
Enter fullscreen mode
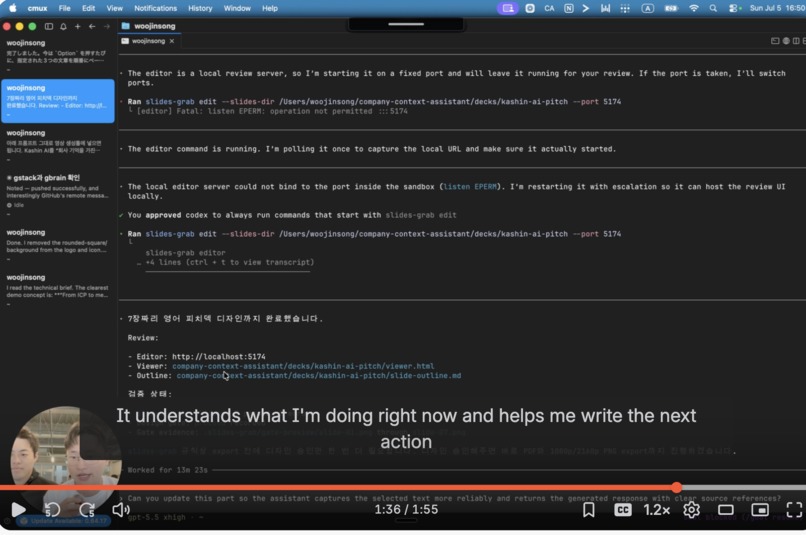(x=794, y=509)
